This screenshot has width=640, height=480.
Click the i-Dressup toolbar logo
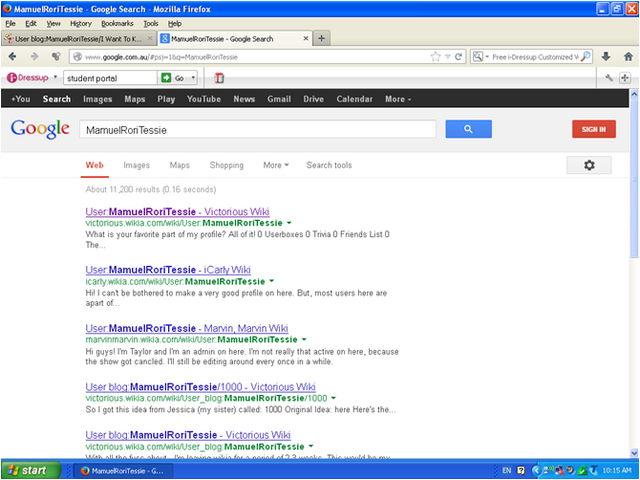(x=27, y=78)
